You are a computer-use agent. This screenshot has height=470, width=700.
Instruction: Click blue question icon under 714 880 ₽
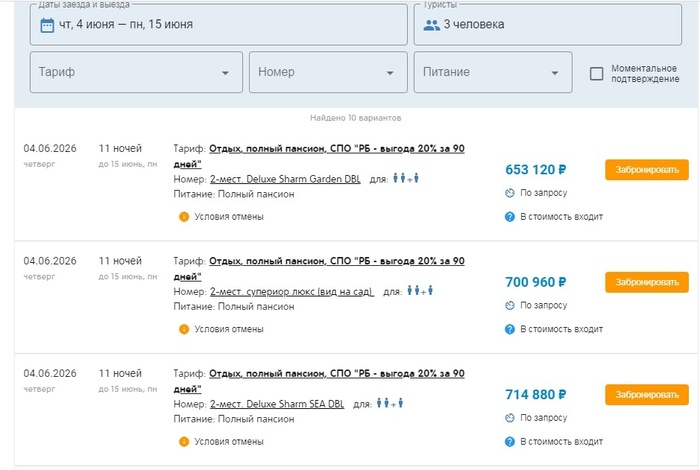510,441
